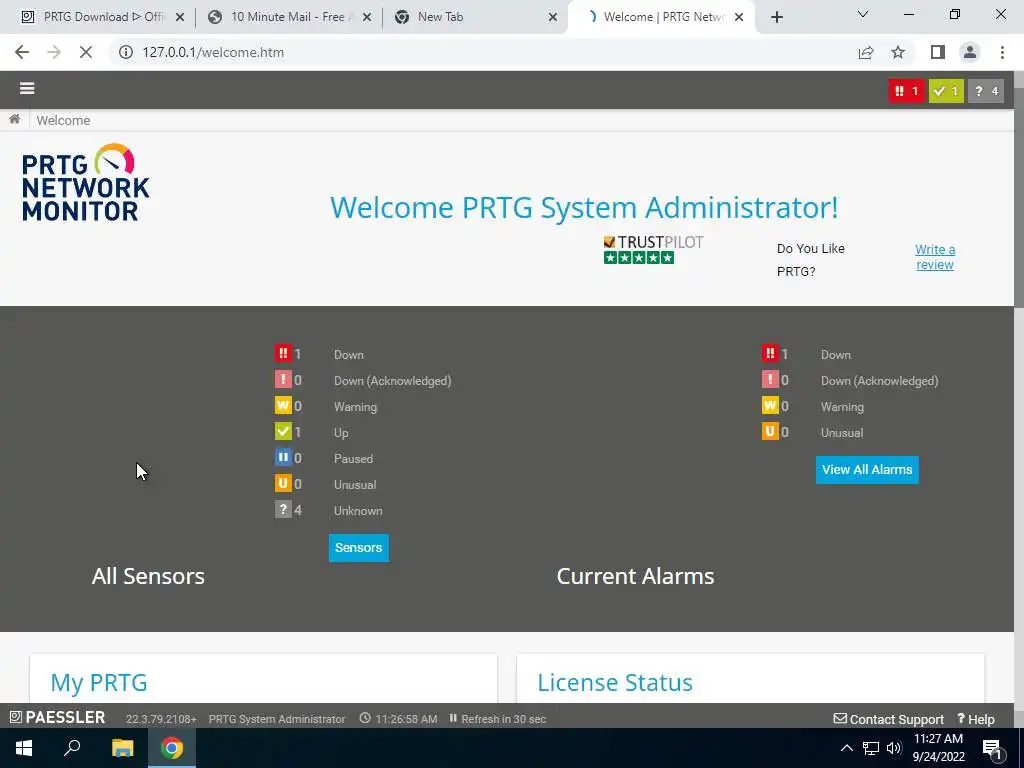Open File Explorer from taskbar
1024x768 pixels.
pyautogui.click(x=122, y=748)
